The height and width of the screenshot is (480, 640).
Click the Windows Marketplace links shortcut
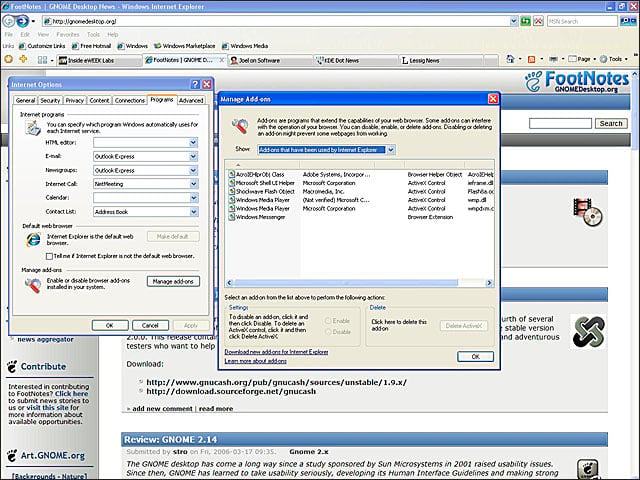pyautogui.click(x=184, y=46)
